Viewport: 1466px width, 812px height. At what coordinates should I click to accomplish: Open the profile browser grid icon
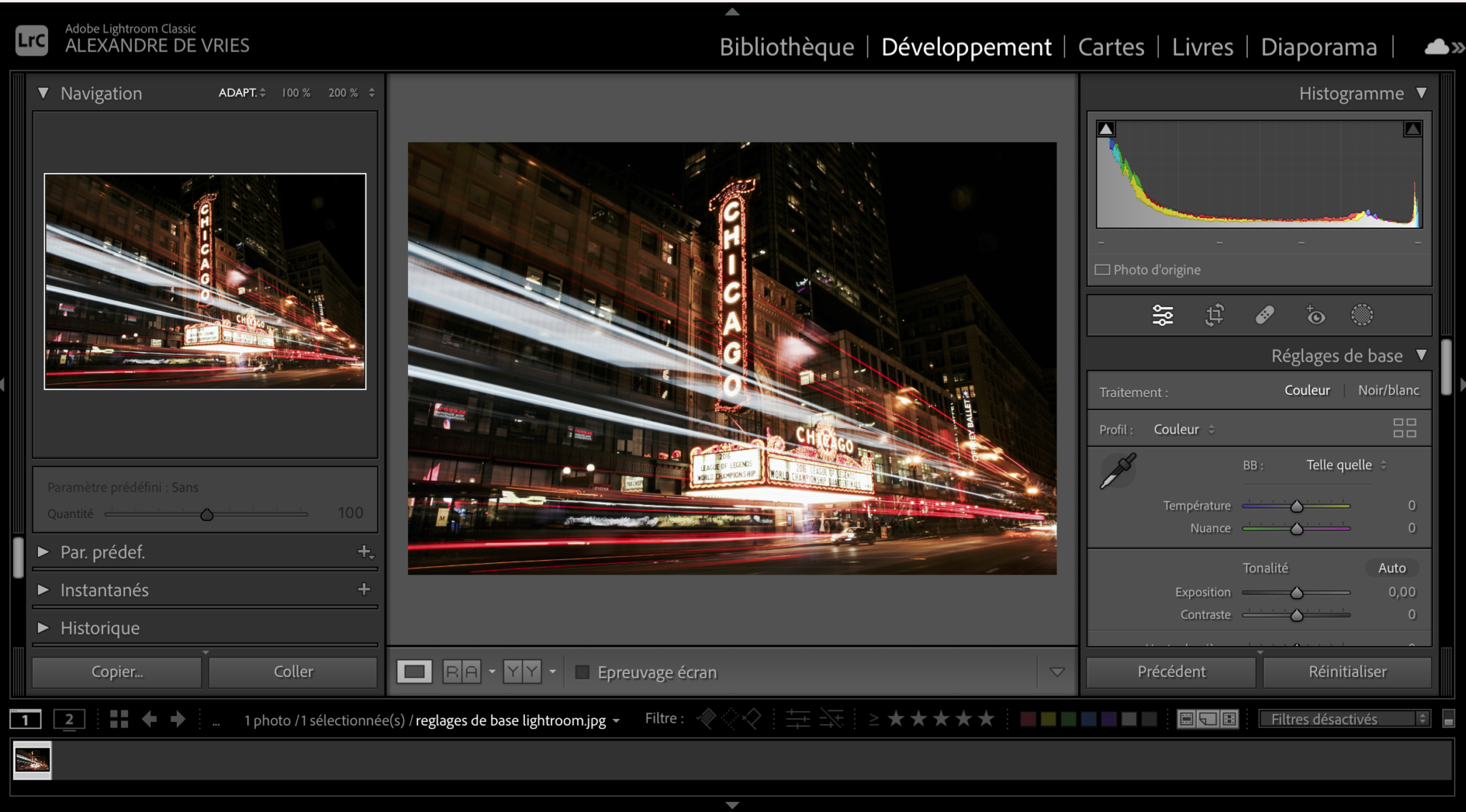click(1404, 428)
